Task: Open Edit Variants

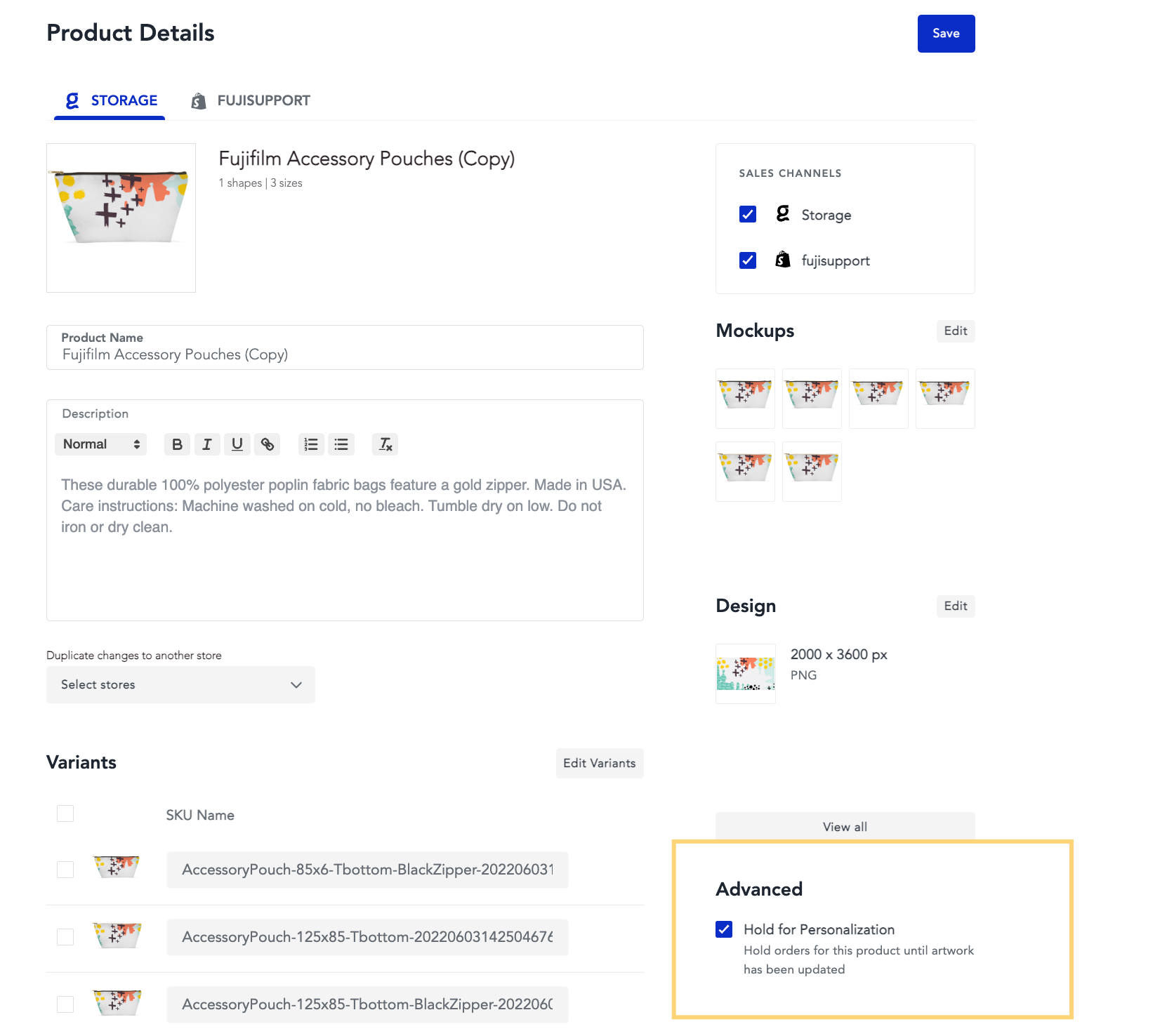Action: pos(600,763)
